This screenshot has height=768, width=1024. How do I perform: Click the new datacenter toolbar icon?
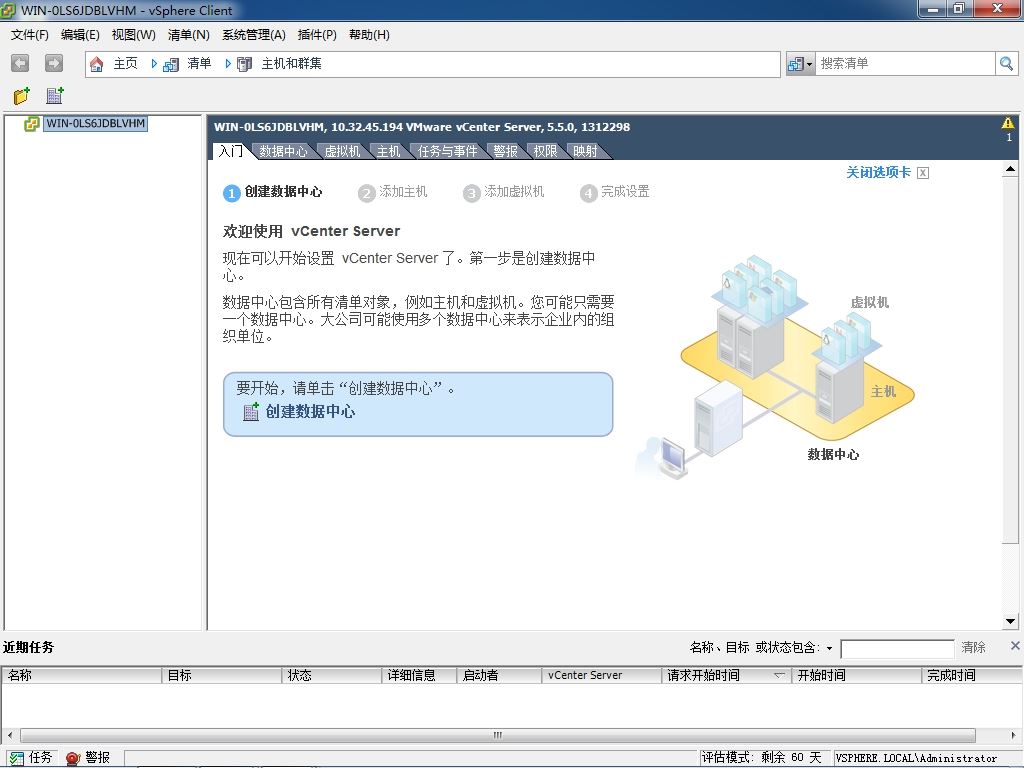point(55,96)
